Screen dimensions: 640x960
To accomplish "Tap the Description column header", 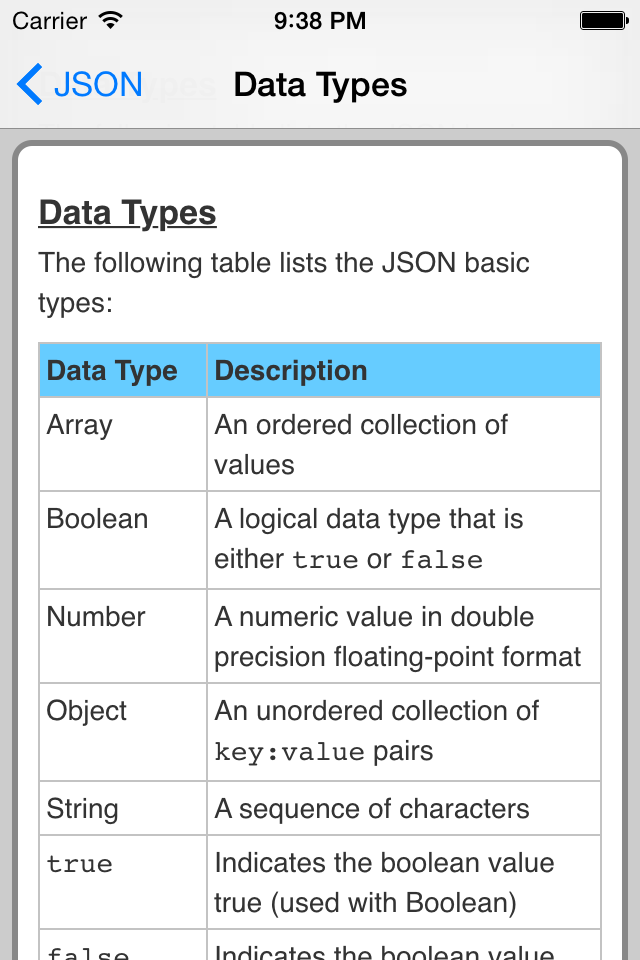I will tap(291, 371).
